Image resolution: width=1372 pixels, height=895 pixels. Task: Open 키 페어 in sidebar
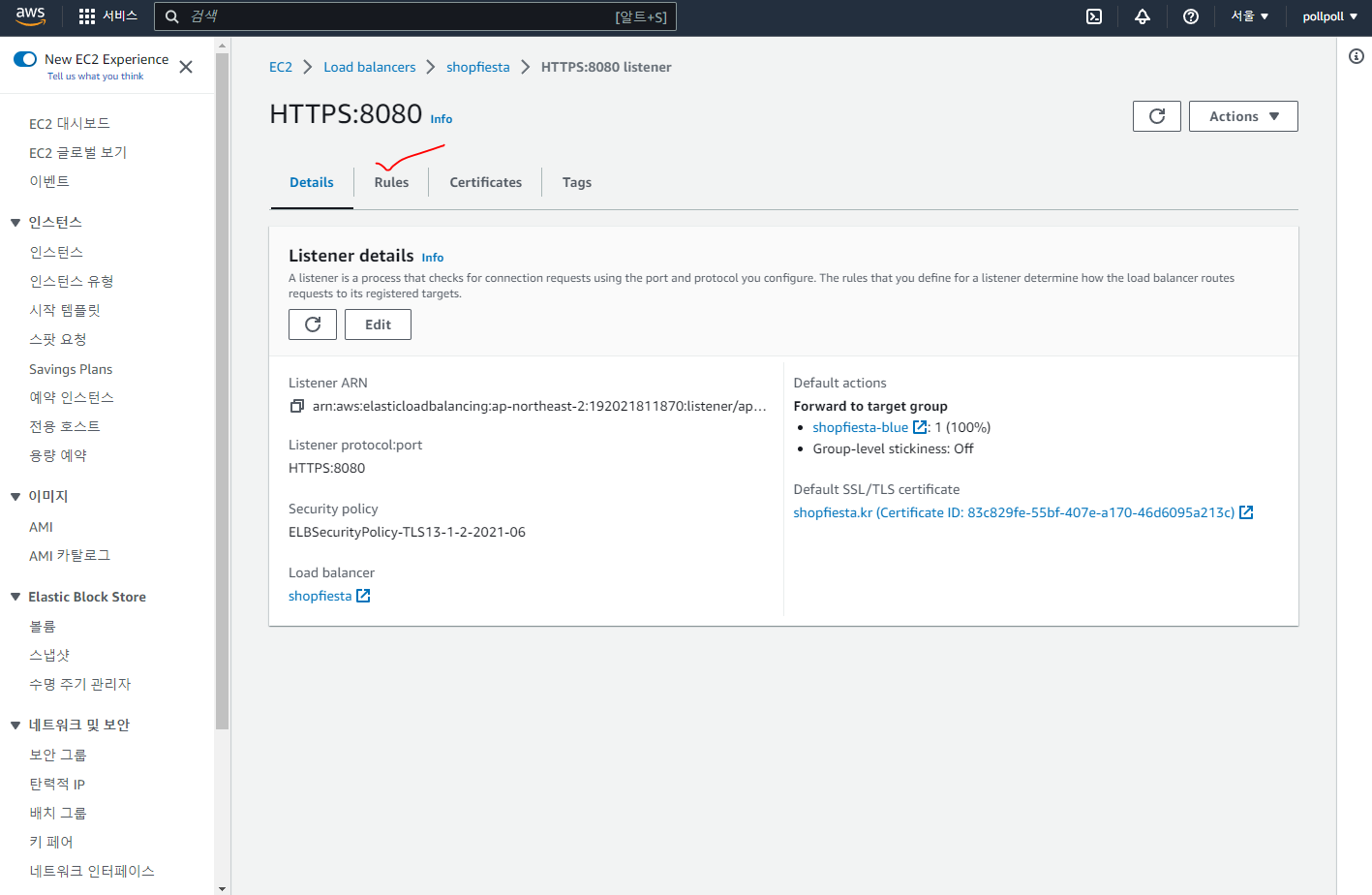[x=51, y=843]
